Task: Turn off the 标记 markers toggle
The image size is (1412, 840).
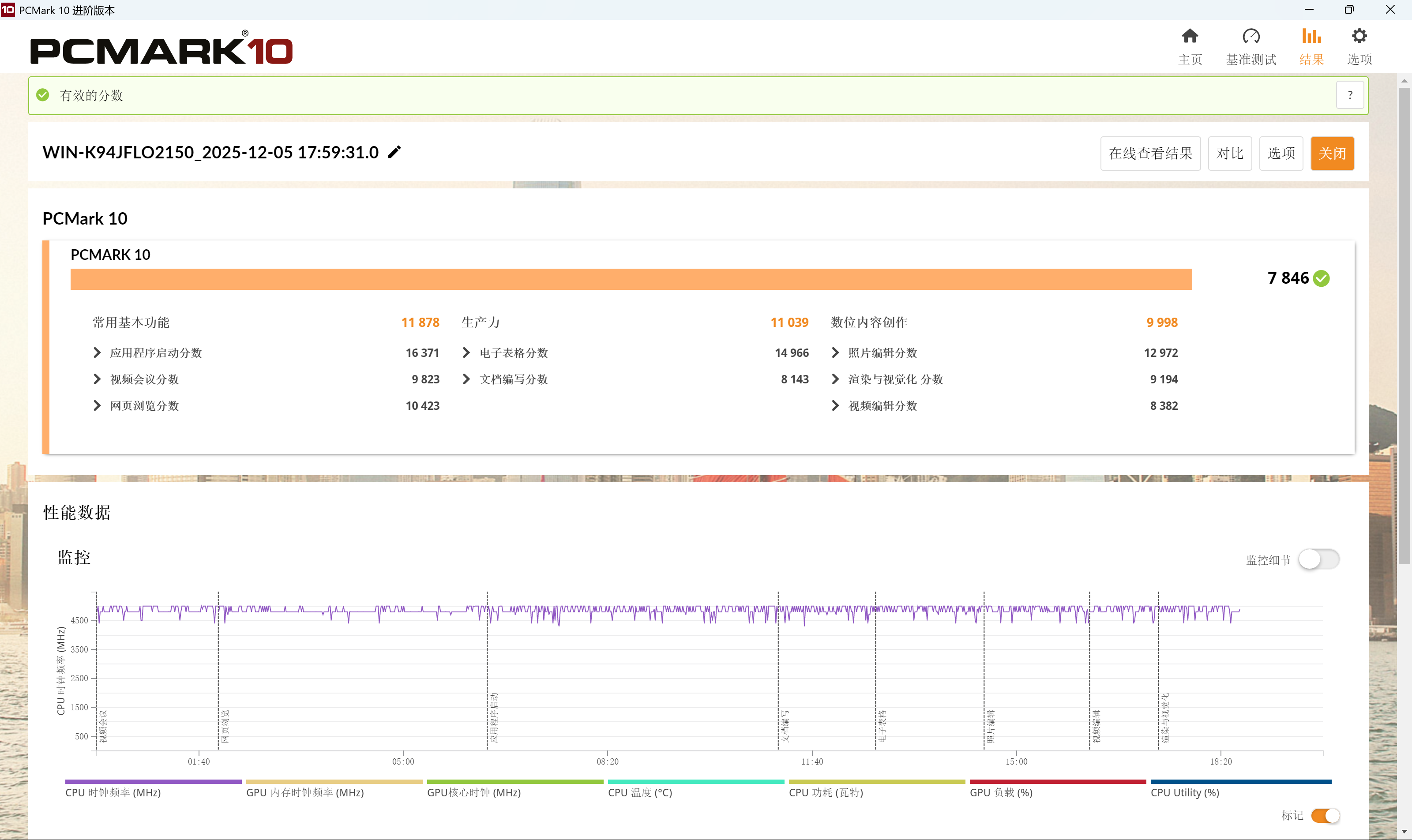Action: coord(1325,815)
